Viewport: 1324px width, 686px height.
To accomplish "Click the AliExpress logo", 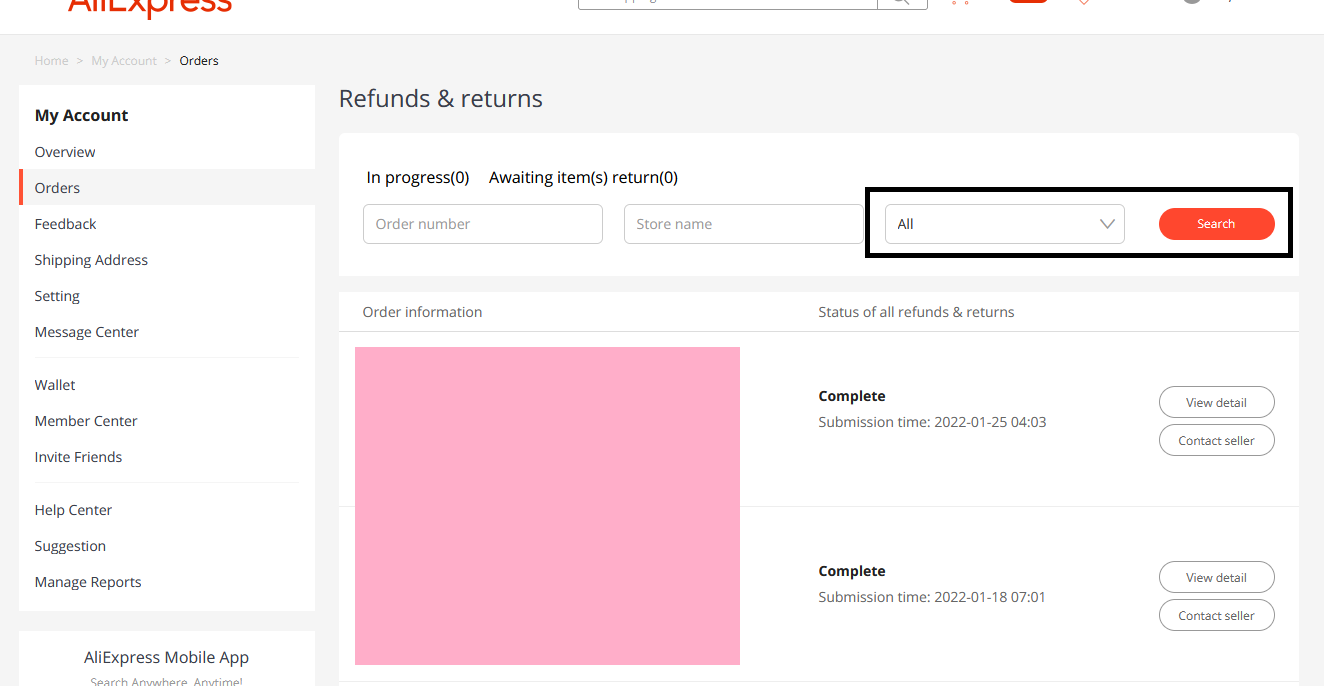I will (x=150, y=6).
